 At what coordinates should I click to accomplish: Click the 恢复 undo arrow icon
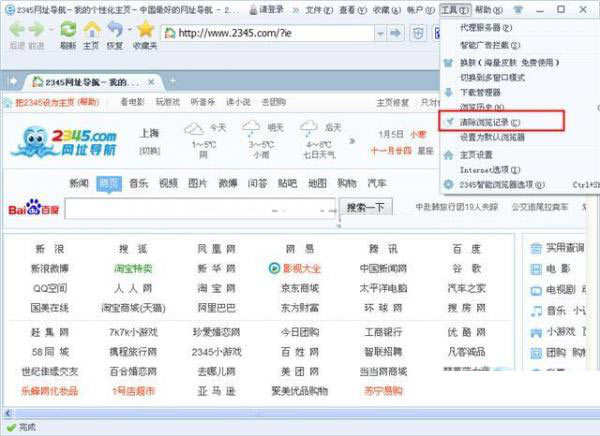[115, 29]
